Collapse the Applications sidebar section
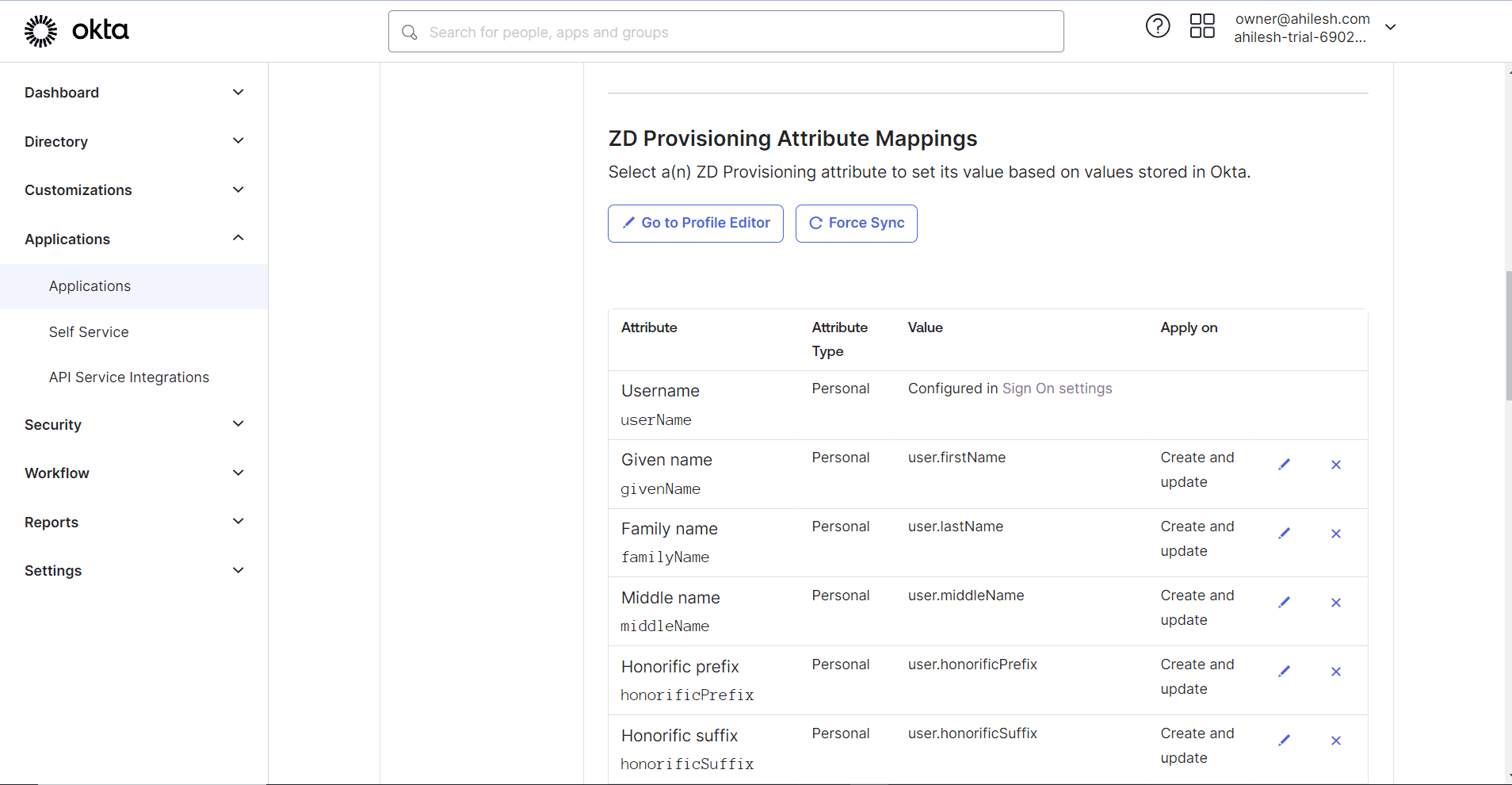Viewport: 1512px width, 785px height. coord(238,239)
